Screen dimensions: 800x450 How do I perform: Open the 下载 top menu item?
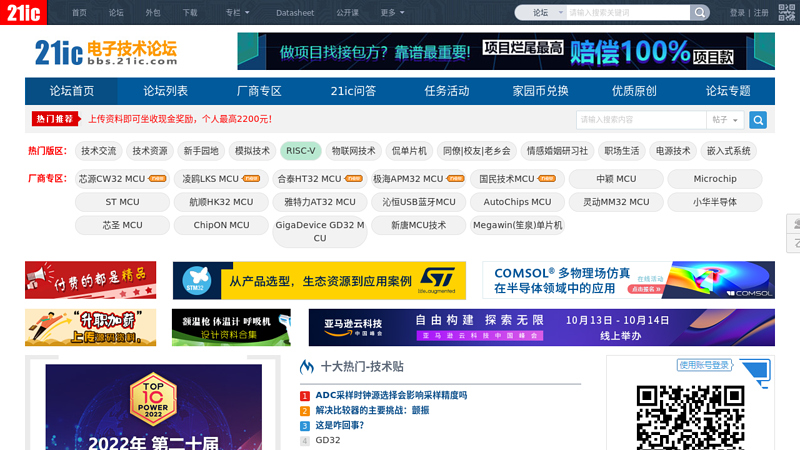point(190,12)
